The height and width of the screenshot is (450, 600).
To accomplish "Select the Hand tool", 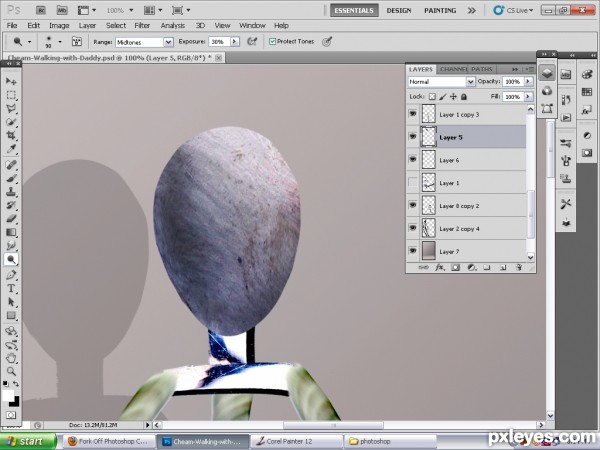I will (11, 358).
